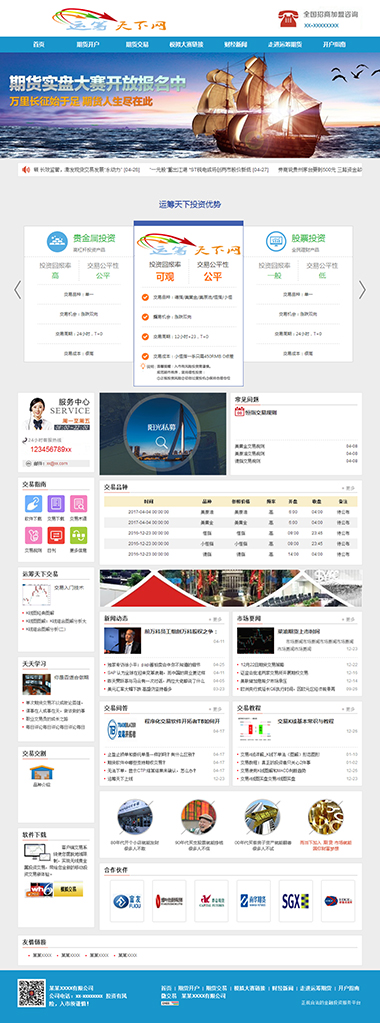Expand 更多 in 交易品种 panel

pyautogui.click(x=350, y=487)
